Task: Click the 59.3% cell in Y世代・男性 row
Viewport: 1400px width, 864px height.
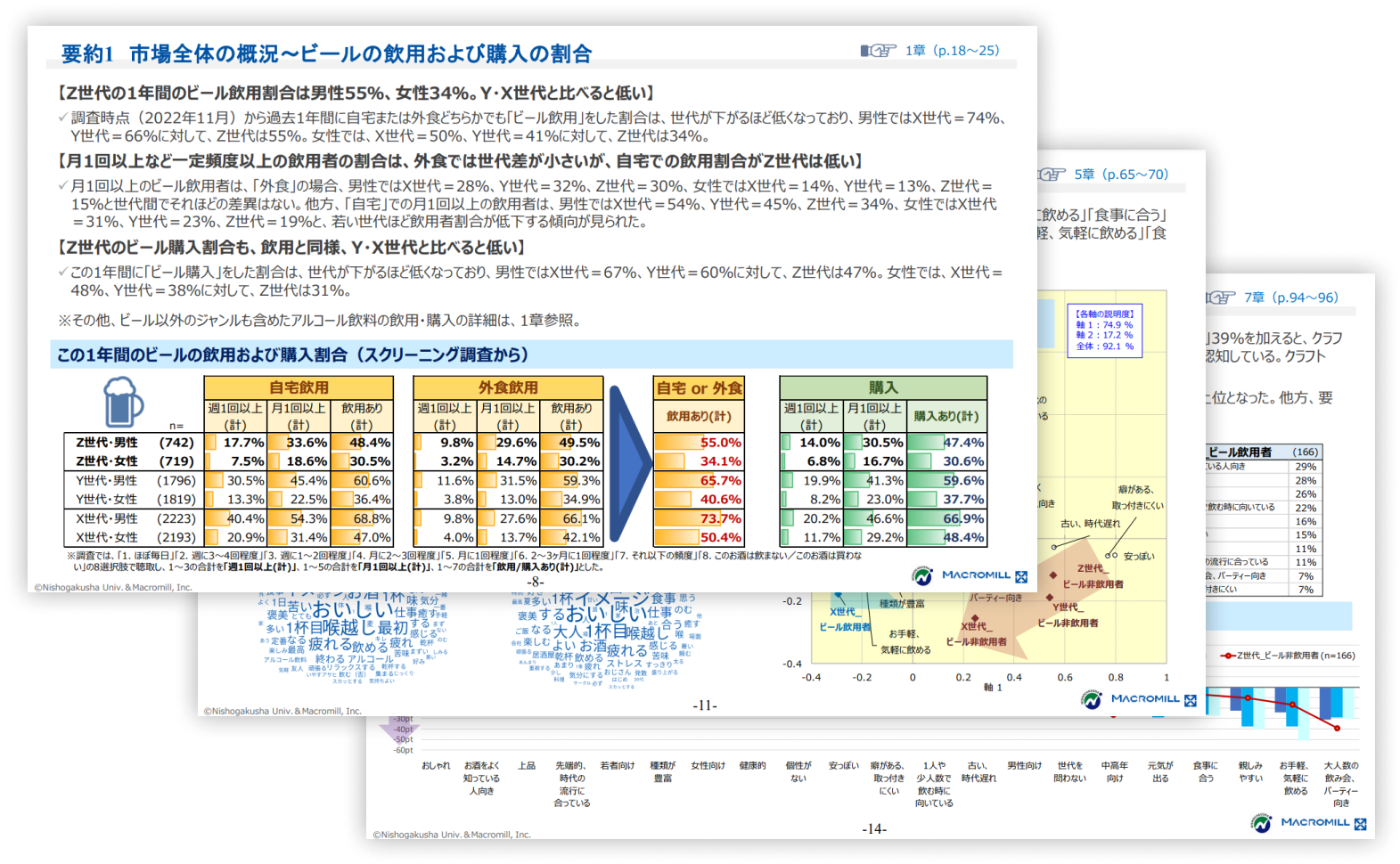Action: tap(571, 481)
